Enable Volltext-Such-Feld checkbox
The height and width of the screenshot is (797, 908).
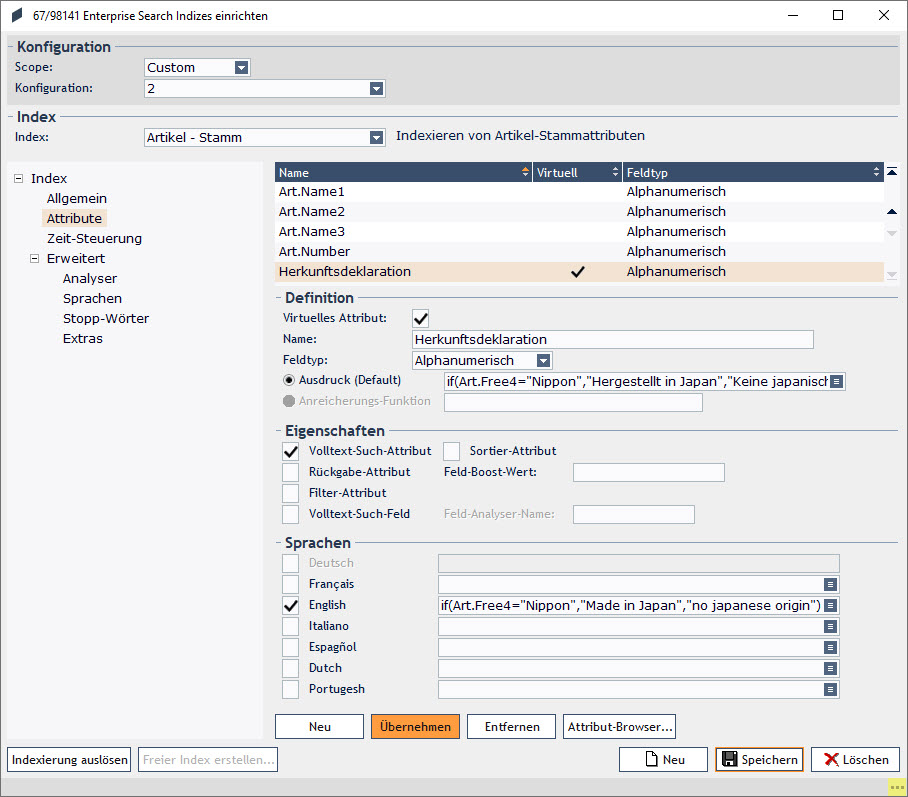click(291, 514)
